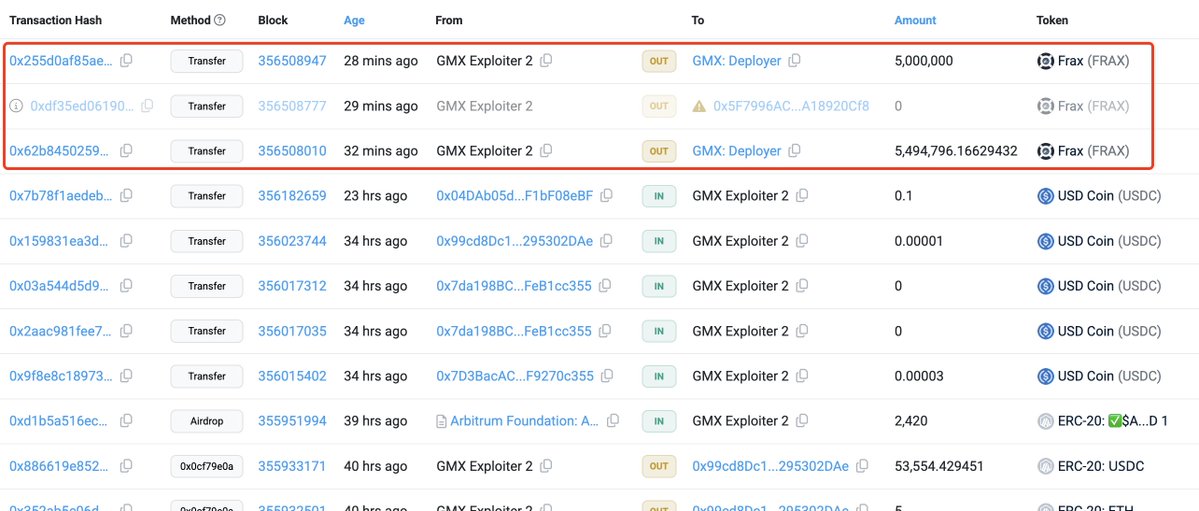The height and width of the screenshot is (511, 1199).
Task: Click Airdrop method badge
Action: [x=206, y=421]
